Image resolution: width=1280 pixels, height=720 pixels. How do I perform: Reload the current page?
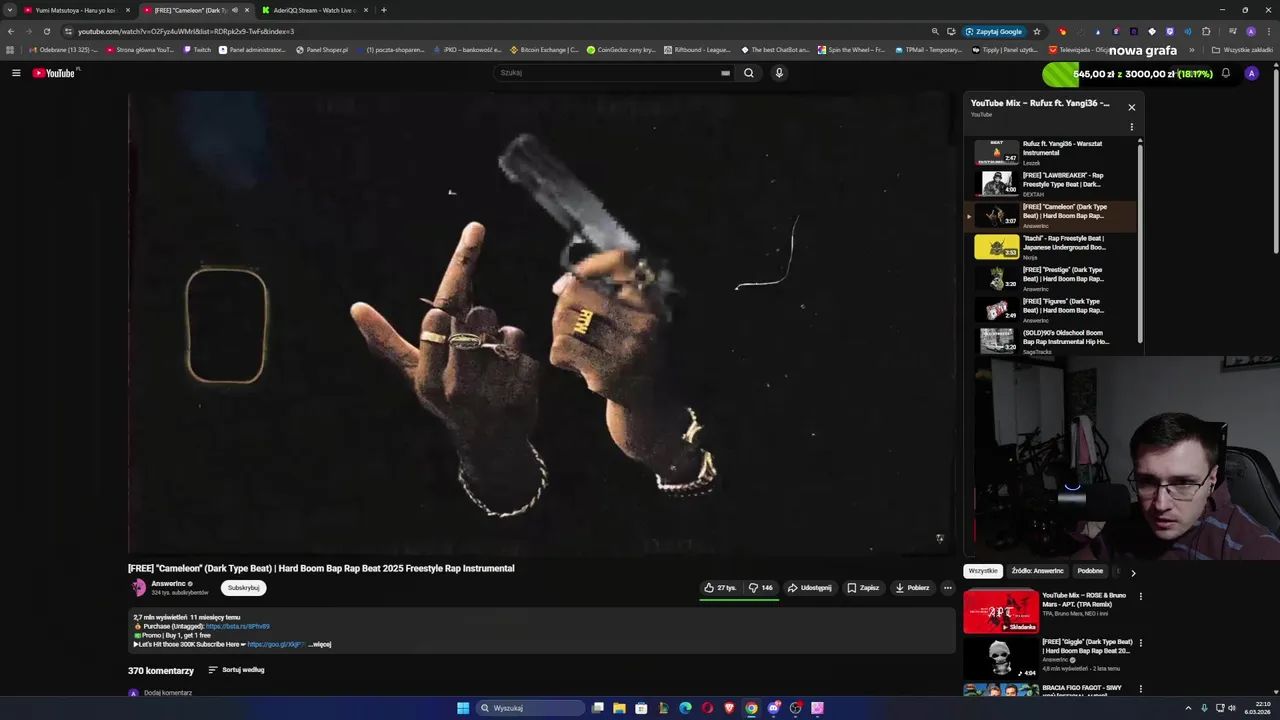(x=47, y=31)
